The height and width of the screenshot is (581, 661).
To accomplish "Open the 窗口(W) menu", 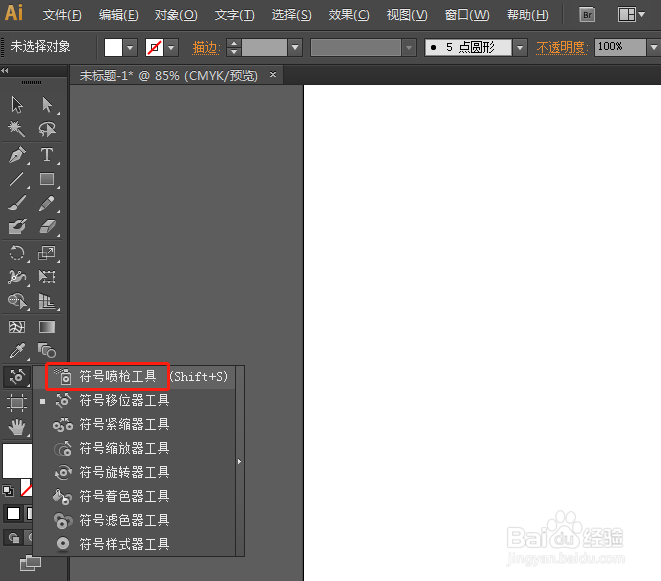I will point(467,15).
